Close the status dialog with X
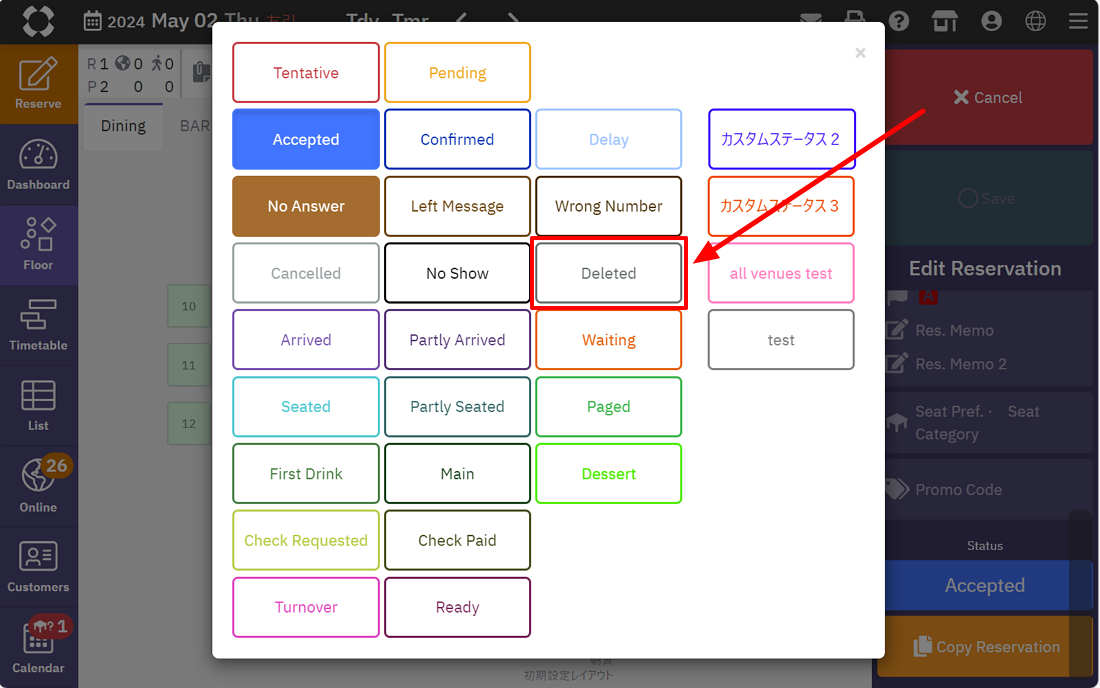1100x688 pixels. pos(860,53)
